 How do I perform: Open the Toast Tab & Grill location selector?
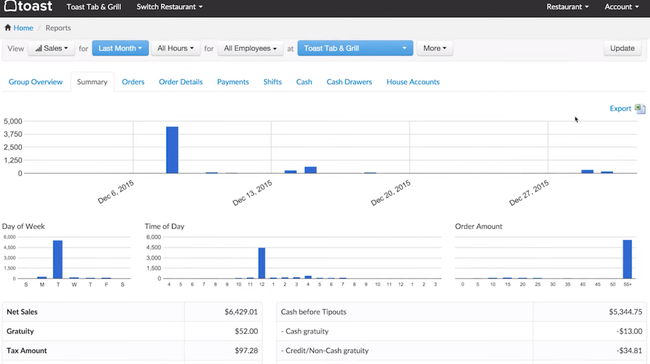[355, 49]
